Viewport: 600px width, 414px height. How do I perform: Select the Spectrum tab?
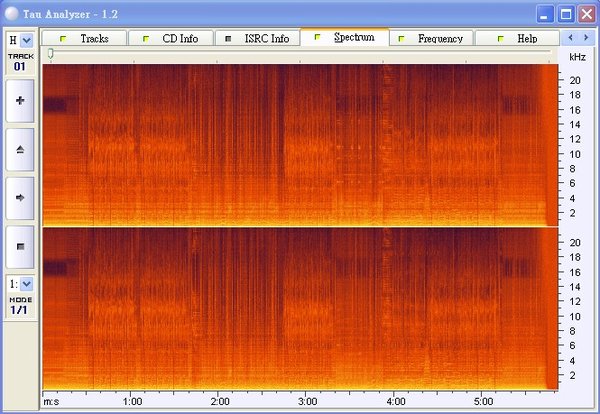click(345, 37)
